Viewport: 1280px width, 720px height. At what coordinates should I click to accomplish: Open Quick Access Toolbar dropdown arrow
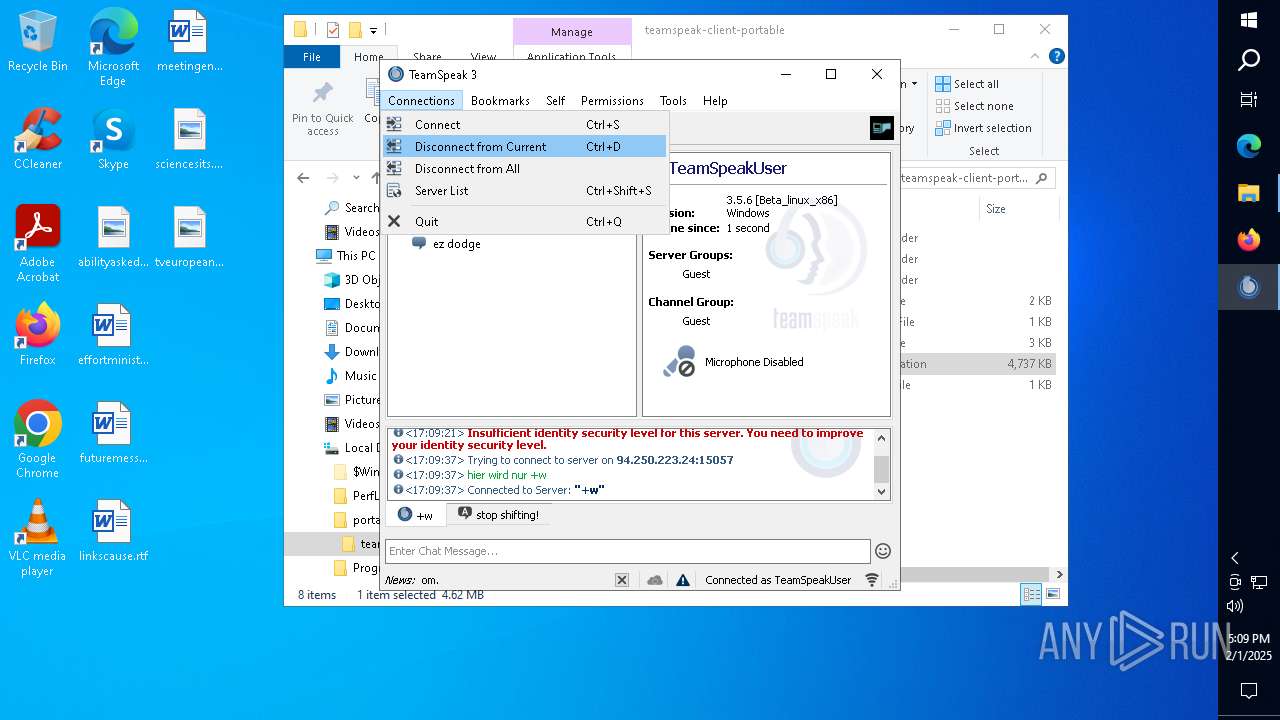coord(374,31)
